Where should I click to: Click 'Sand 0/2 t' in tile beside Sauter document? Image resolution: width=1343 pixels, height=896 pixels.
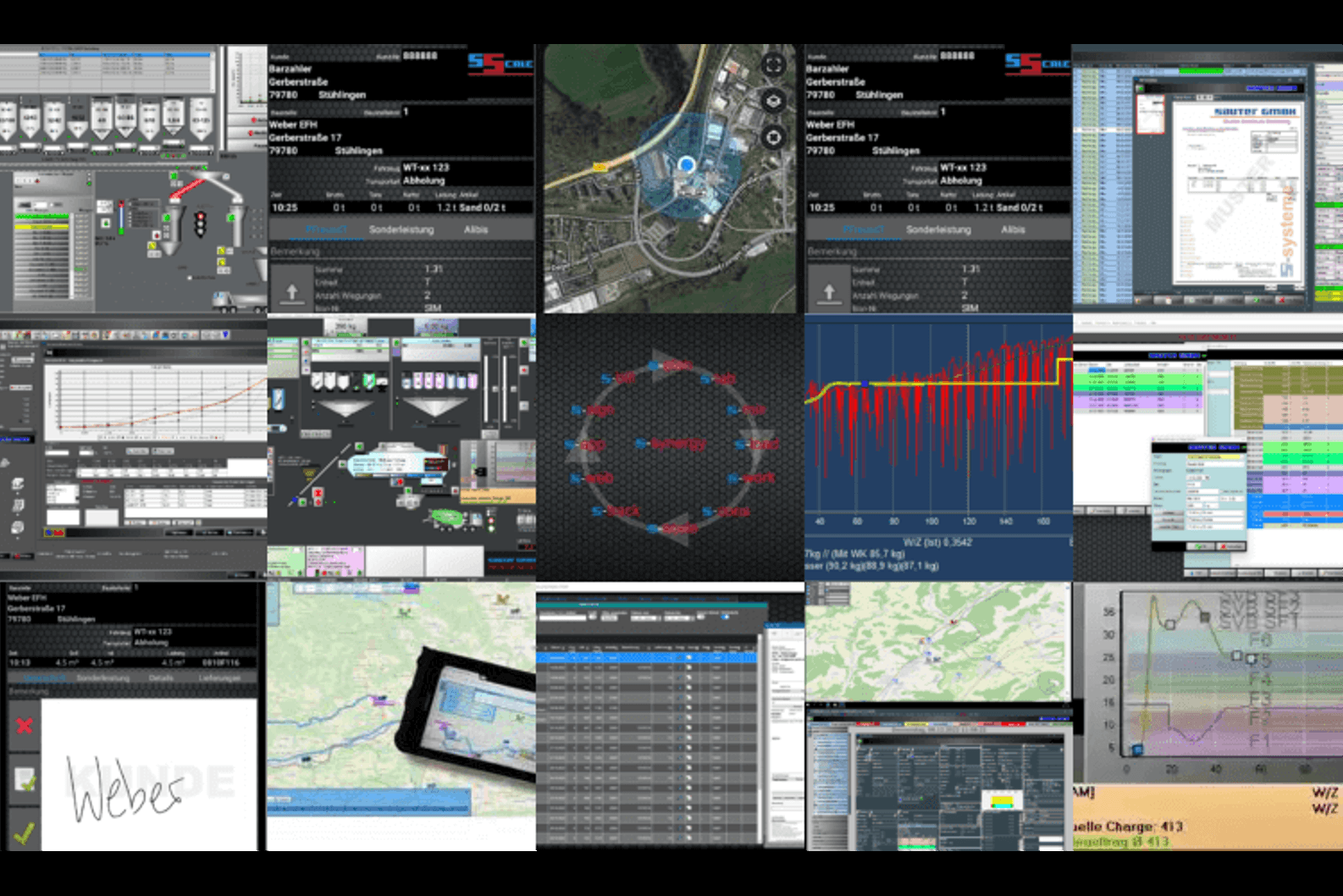1020,207
